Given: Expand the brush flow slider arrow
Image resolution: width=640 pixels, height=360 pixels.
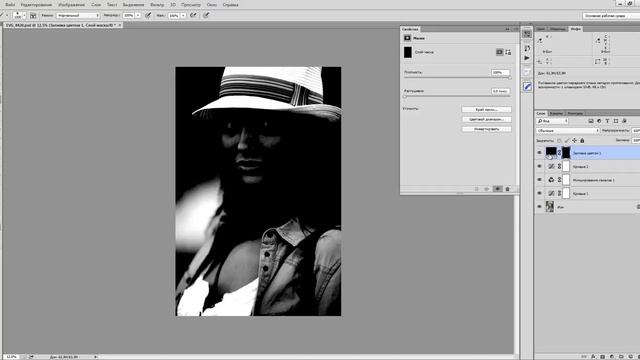Looking at the screenshot, I should 183,16.
